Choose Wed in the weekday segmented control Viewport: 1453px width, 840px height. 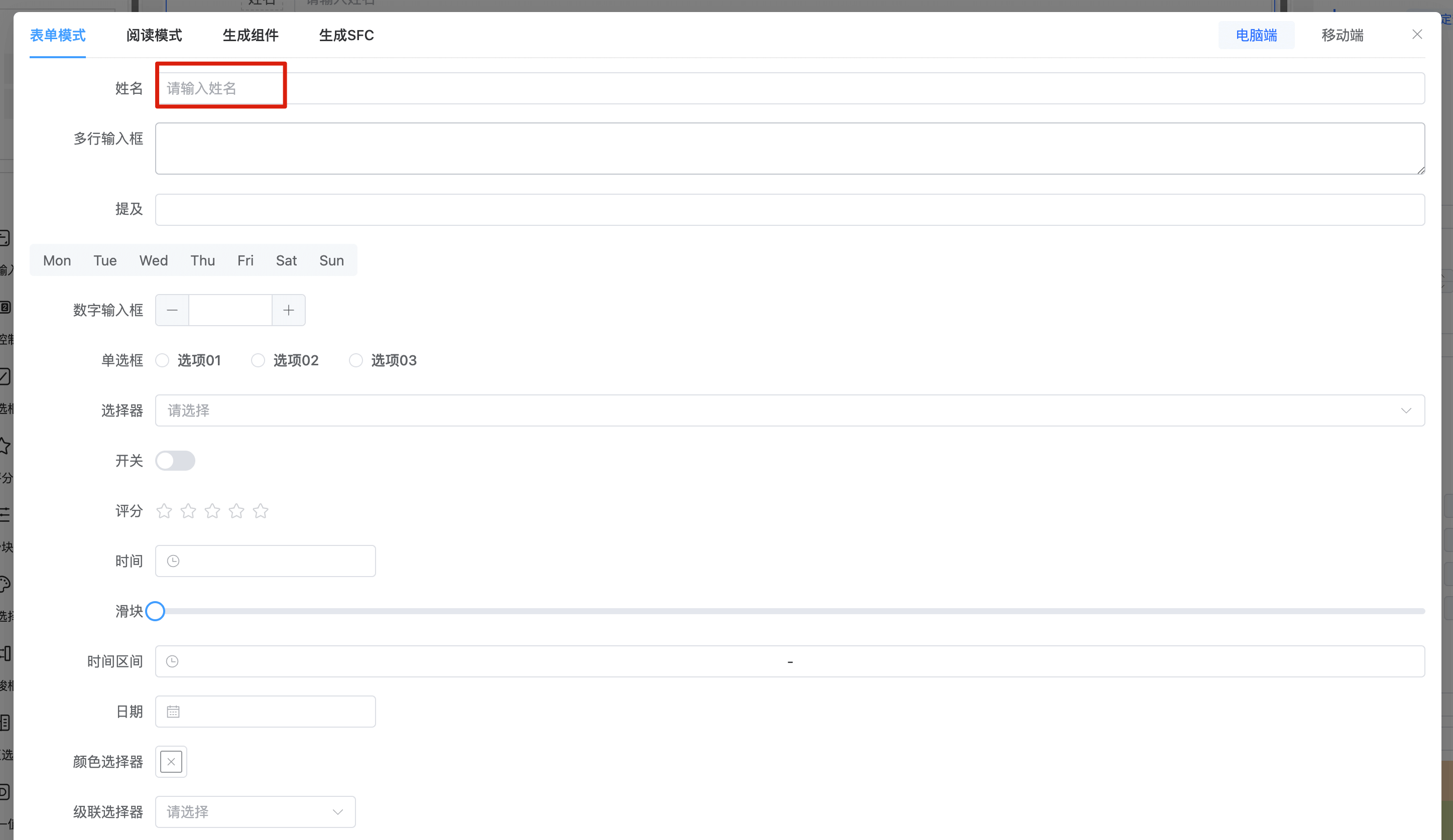pos(153,260)
